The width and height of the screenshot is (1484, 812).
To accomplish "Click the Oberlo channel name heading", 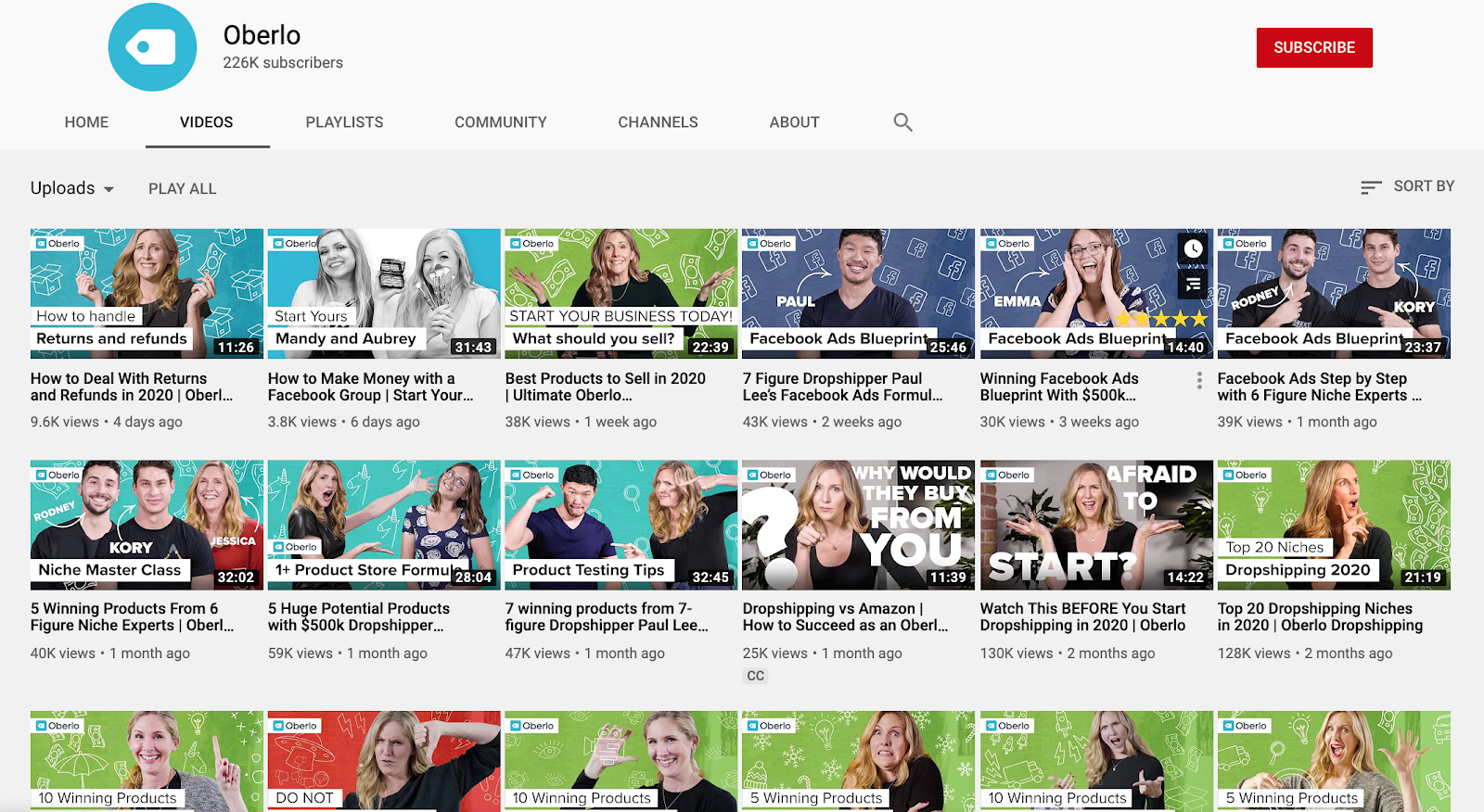I will tap(262, 35).
